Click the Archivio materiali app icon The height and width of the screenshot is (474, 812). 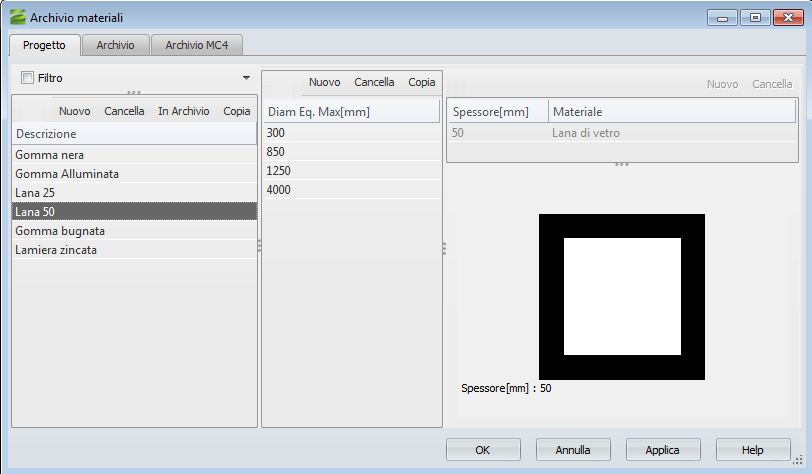click(x=17, y=18)
